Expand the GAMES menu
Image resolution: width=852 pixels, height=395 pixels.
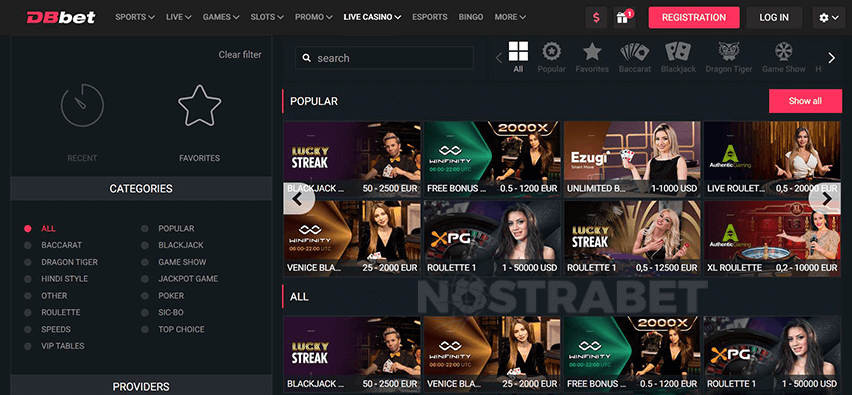pyautogui.click(x=221, y=17)
